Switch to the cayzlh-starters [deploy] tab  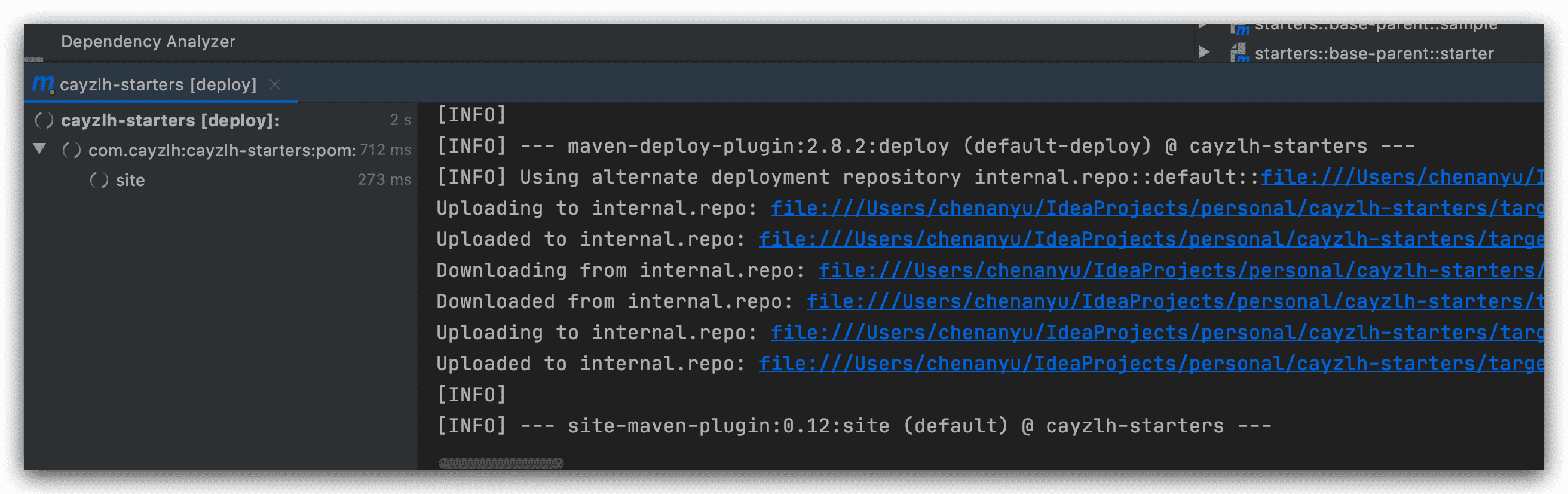(x=158, y=85)
